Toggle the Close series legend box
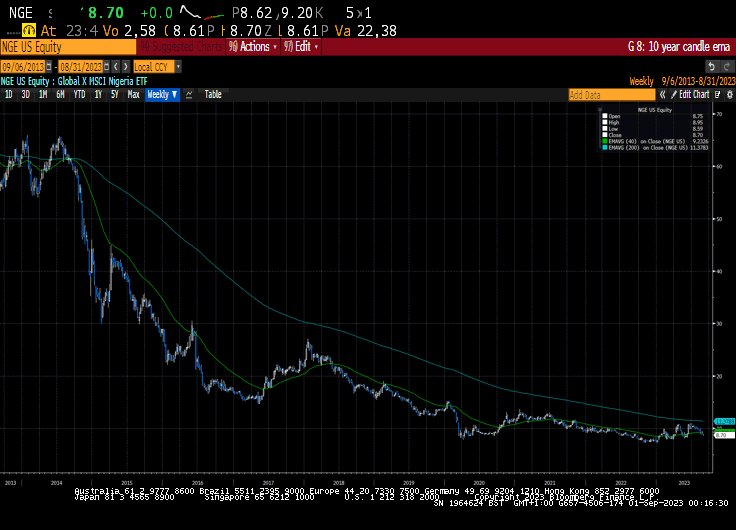Viewport: 736px width, 530px height. pyautogui.click(x=605, y=135)
